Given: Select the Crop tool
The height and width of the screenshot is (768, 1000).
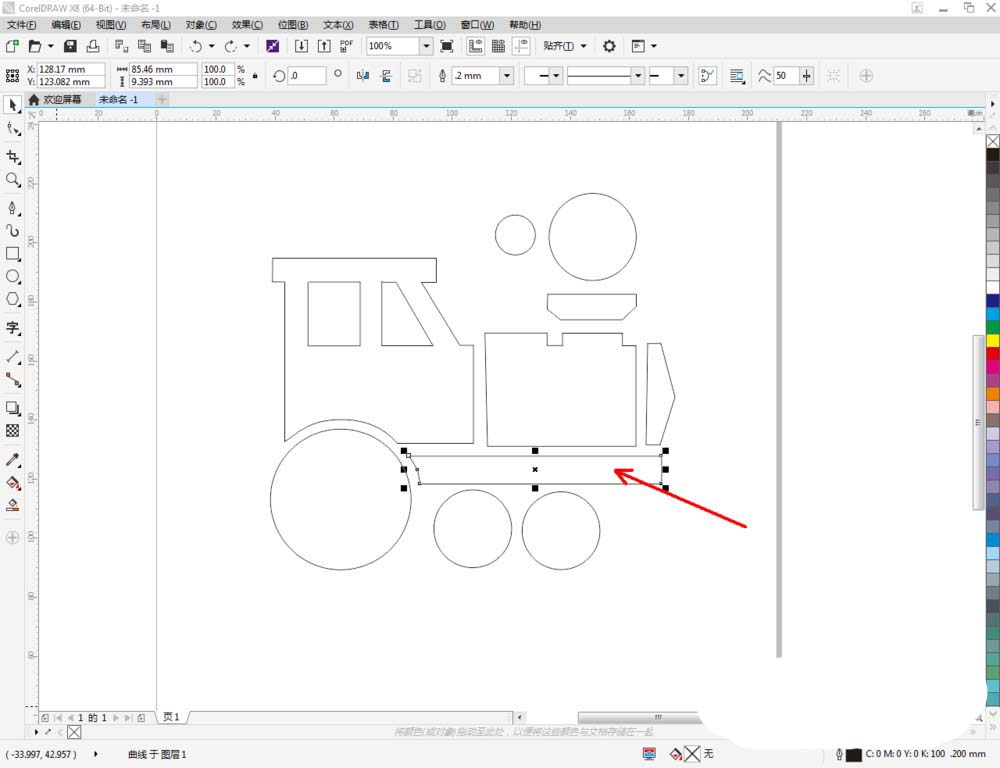Looking at the screenshot, I should point(13,157).
